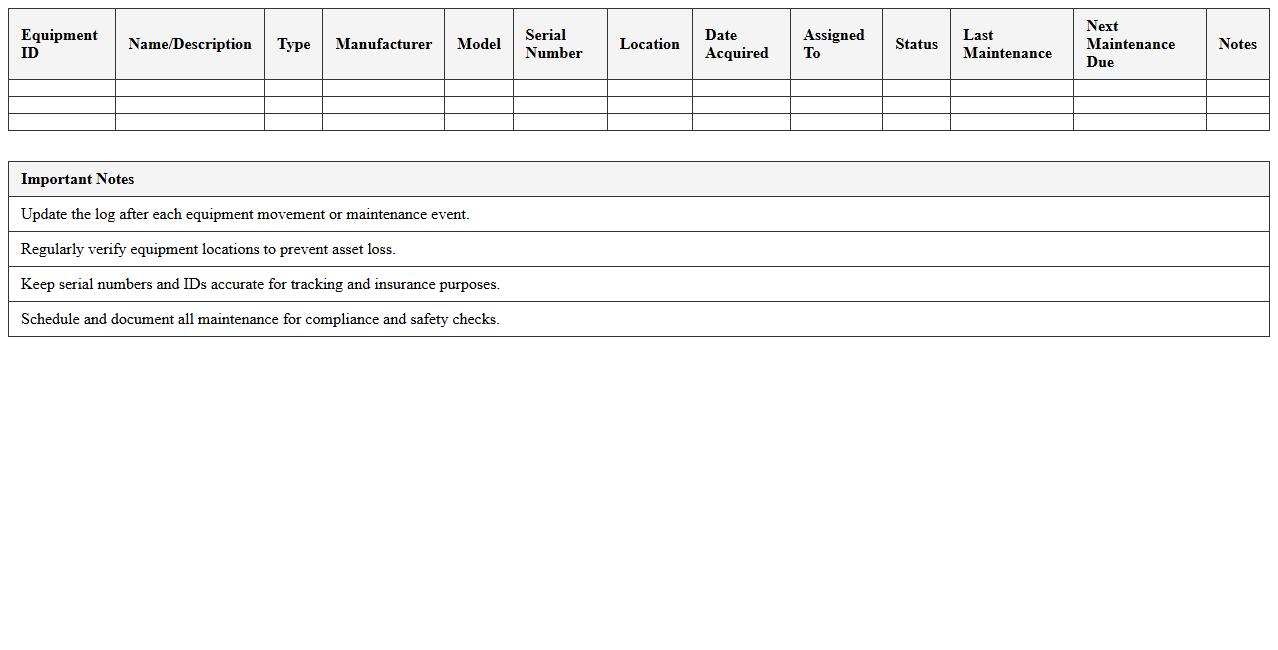Click the Model column header

[478, 44]
